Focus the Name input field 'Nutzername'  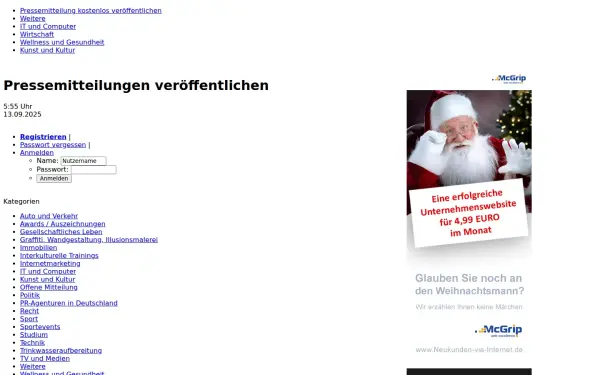[x=83, y=161]
